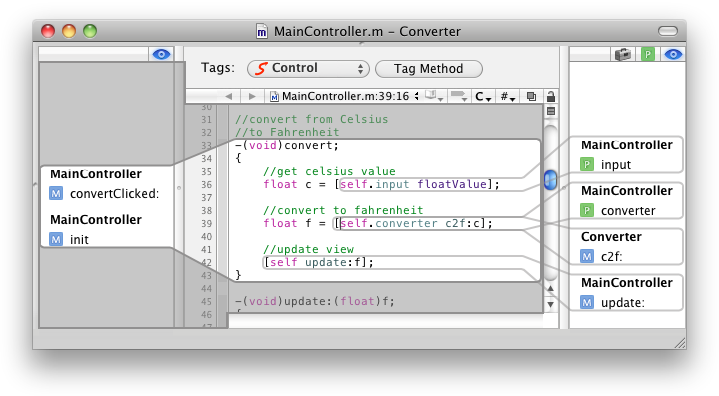Click M icon beside init

(x=56, y=239)
